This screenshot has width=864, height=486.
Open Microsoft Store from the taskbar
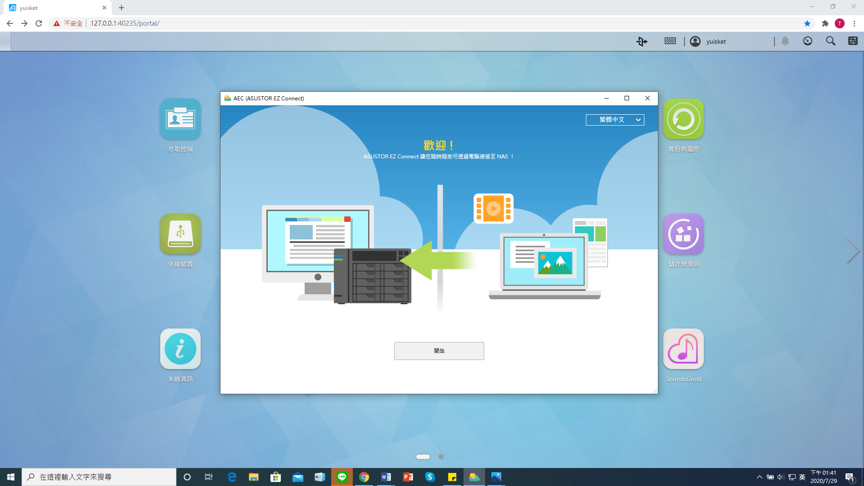(276, 477)
